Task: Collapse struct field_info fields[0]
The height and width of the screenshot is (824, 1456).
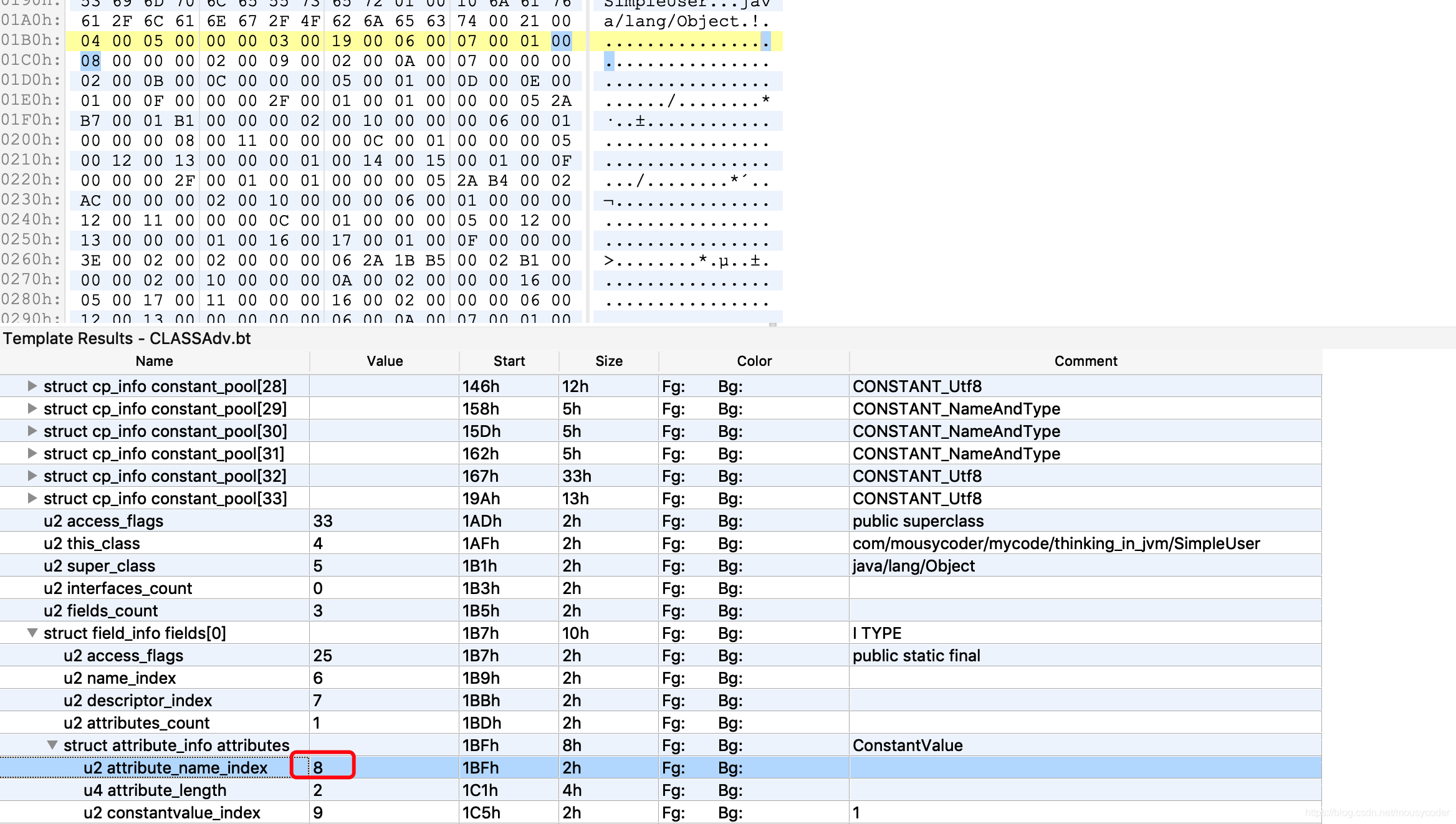Action: tap(32, 633)
